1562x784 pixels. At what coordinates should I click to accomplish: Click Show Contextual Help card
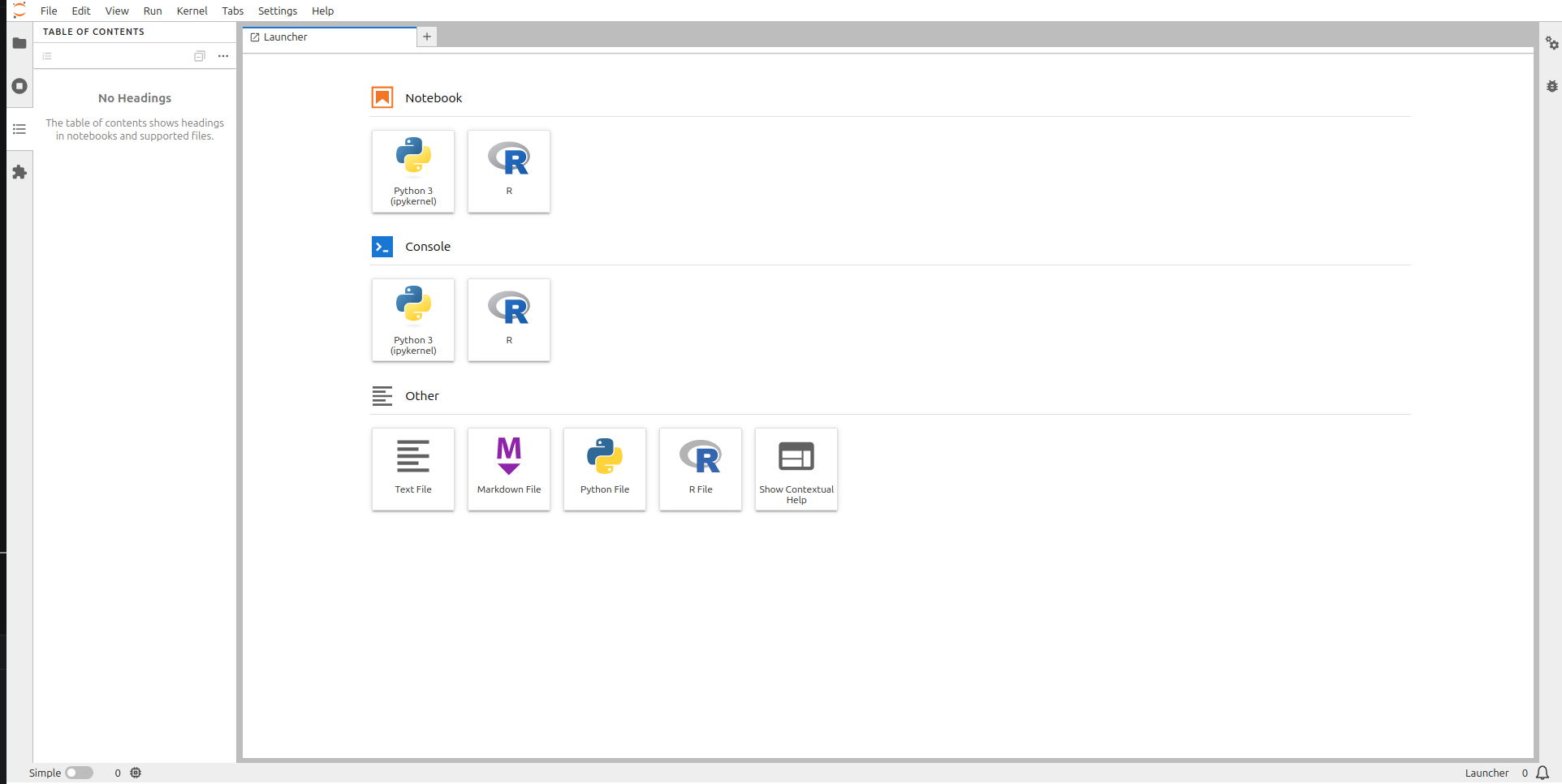(x=796, y=469)
